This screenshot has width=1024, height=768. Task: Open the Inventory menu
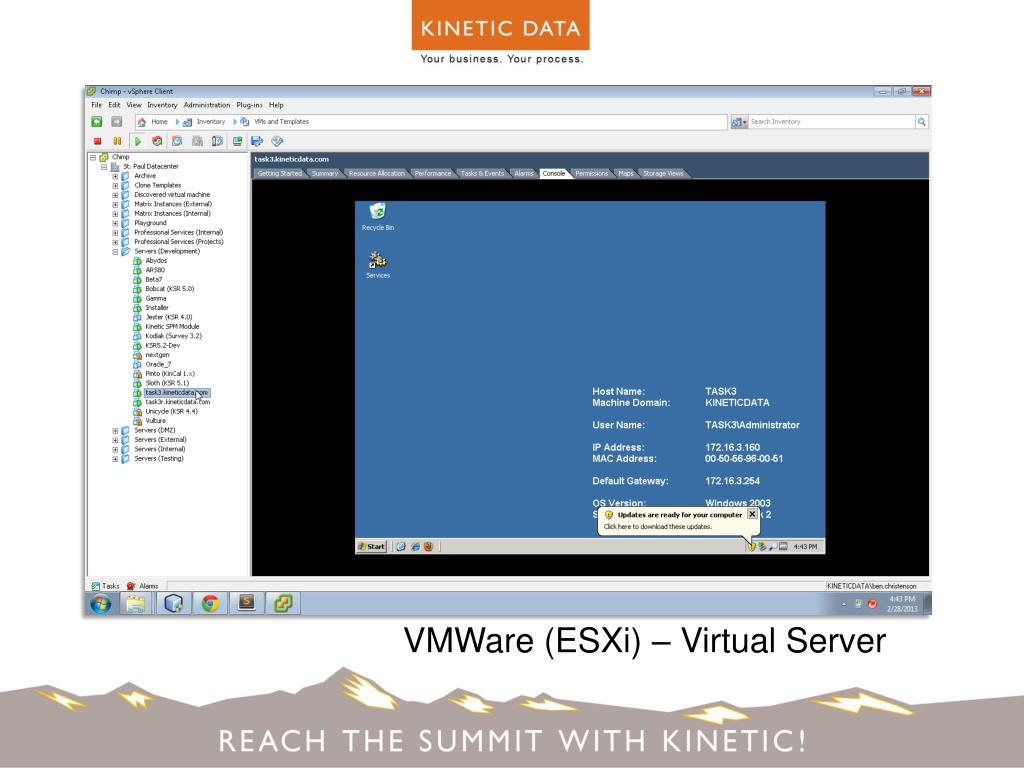[x=162, y=105]
